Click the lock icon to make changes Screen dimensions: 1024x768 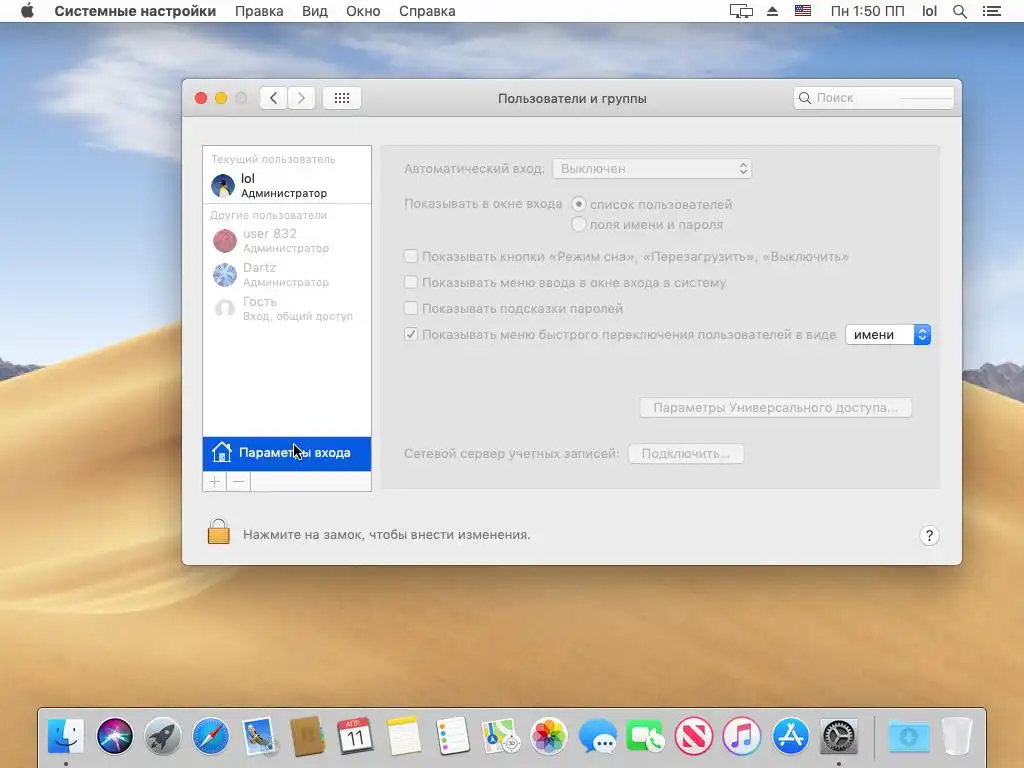point(219,532)
